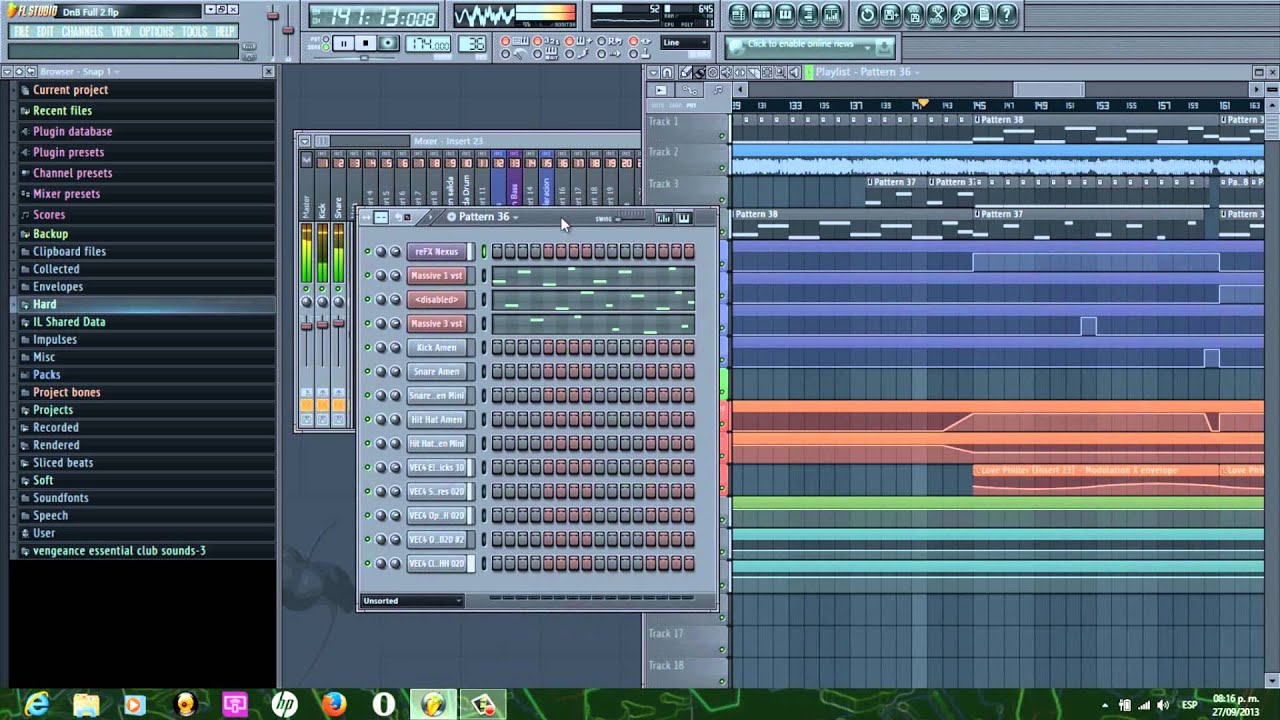Open the Unsorted channel filter dropdown
This screenshot has width=1280, height=720.
pos(412,601)
